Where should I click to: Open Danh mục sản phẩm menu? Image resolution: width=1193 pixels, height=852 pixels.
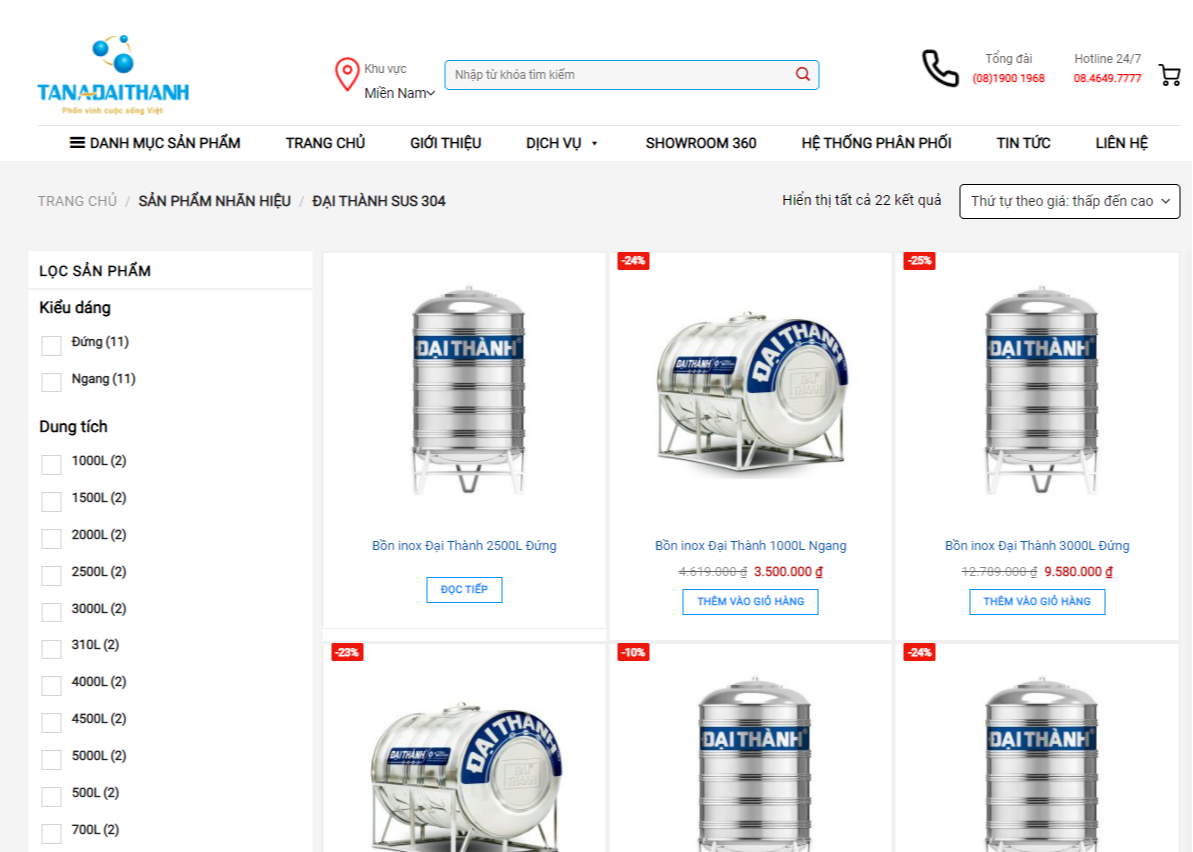pos(155,143)
